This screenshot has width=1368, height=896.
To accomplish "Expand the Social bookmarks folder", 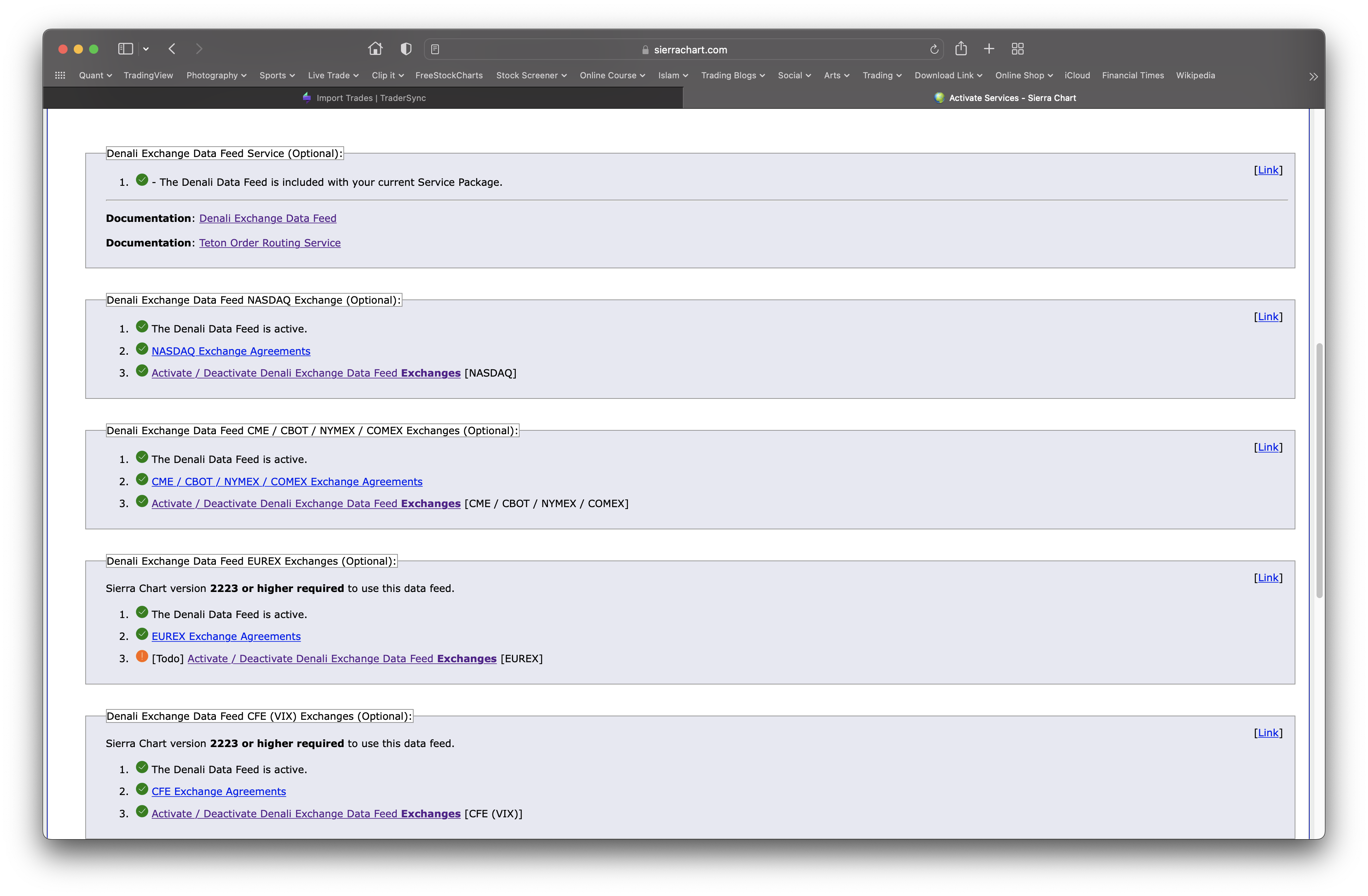I will (x=794, y=75).
